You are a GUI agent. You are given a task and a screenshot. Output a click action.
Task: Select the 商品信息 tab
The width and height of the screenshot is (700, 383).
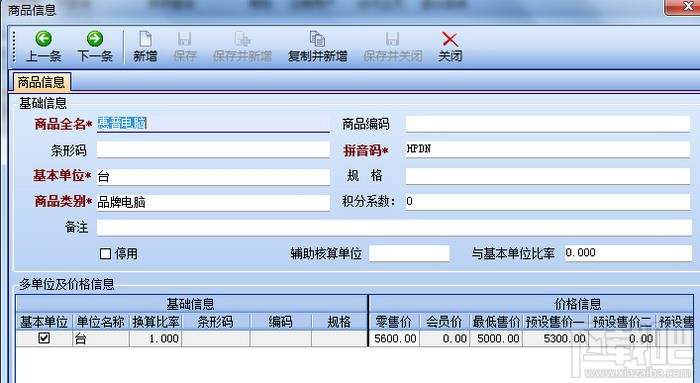(x=41, y=82)
